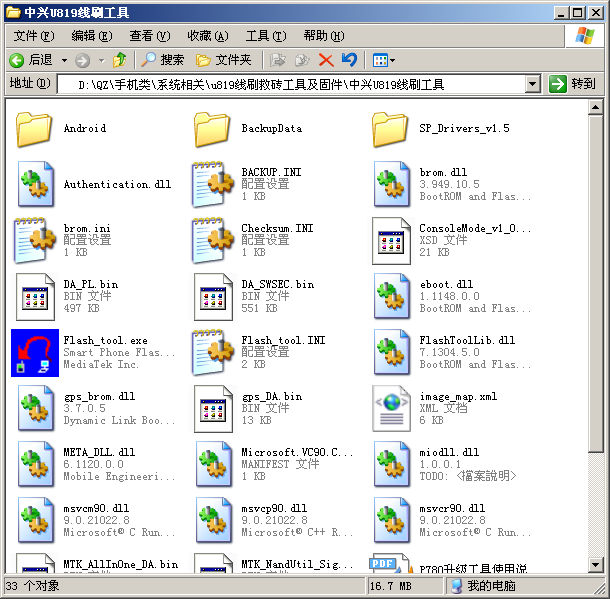
Task: Click the scrollbar down arrow
Action: (x=595, y=565)
